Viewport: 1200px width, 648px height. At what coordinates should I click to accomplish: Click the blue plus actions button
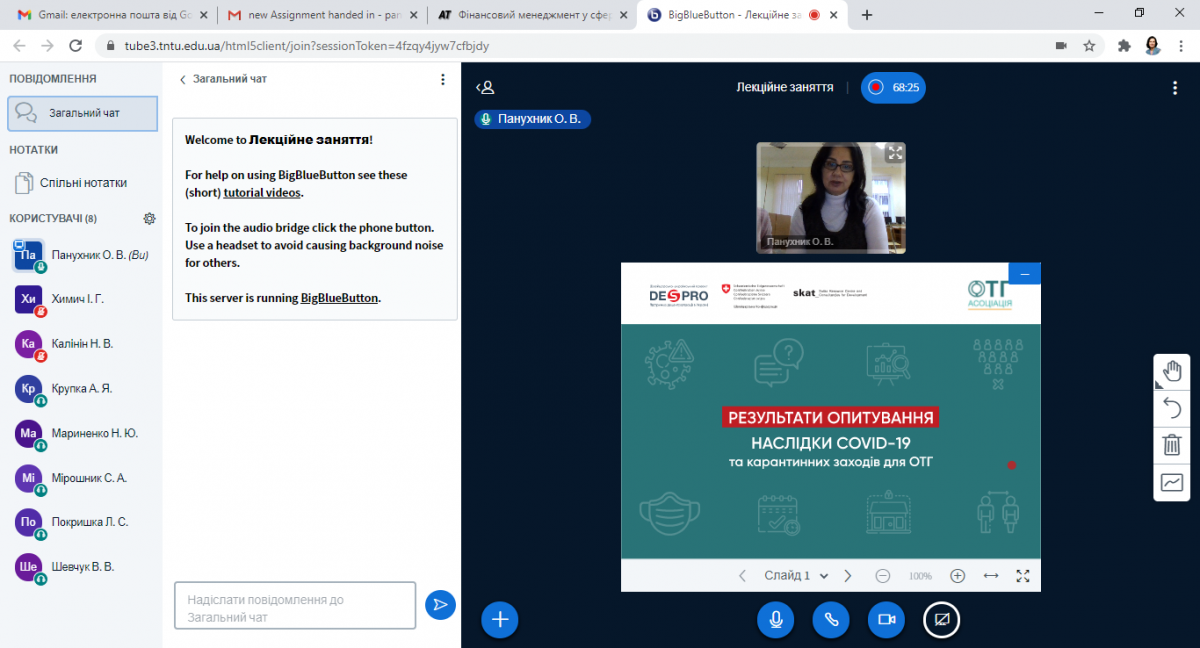point(500,620)
